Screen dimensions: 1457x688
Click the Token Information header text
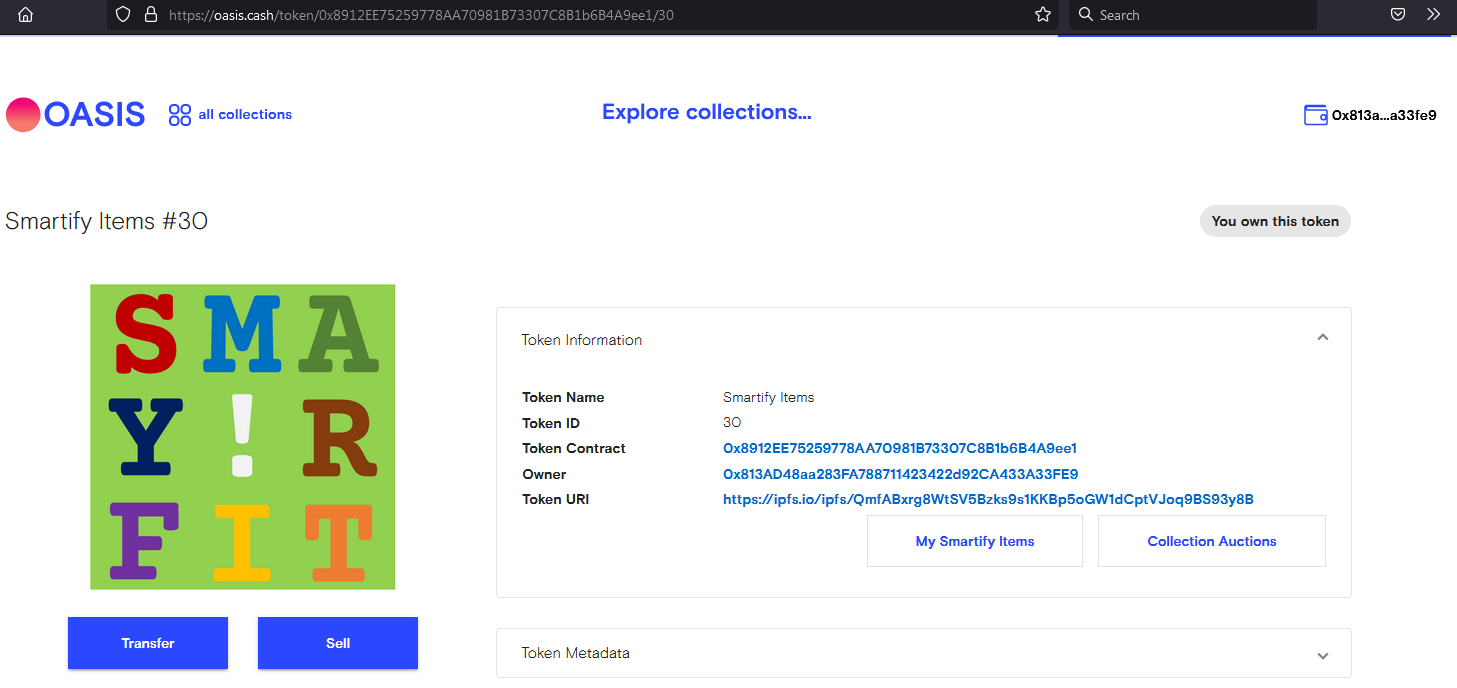(x=582, y=340)
